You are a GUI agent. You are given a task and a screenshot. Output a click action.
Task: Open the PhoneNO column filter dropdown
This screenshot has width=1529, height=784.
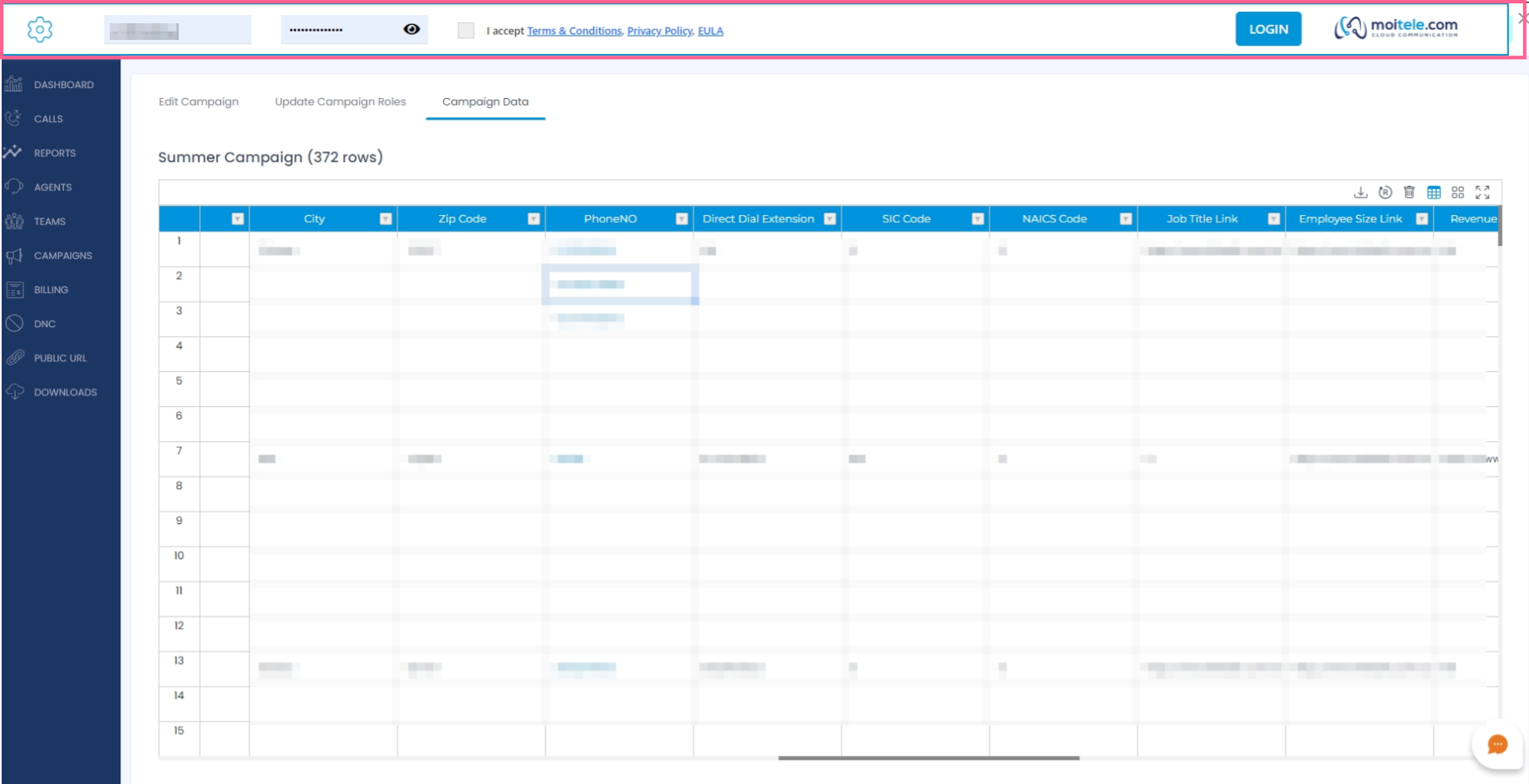[x=681, y=219]
